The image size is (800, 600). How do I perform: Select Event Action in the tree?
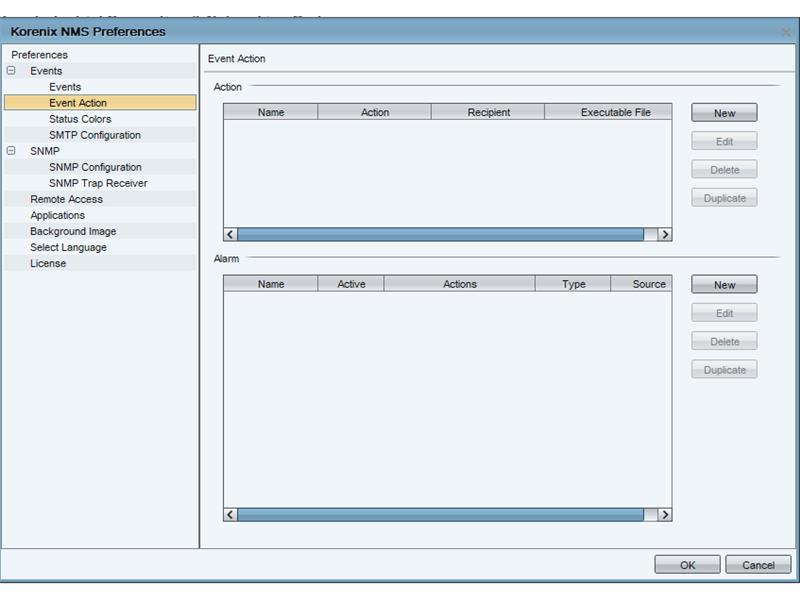[x=100, y=103]
